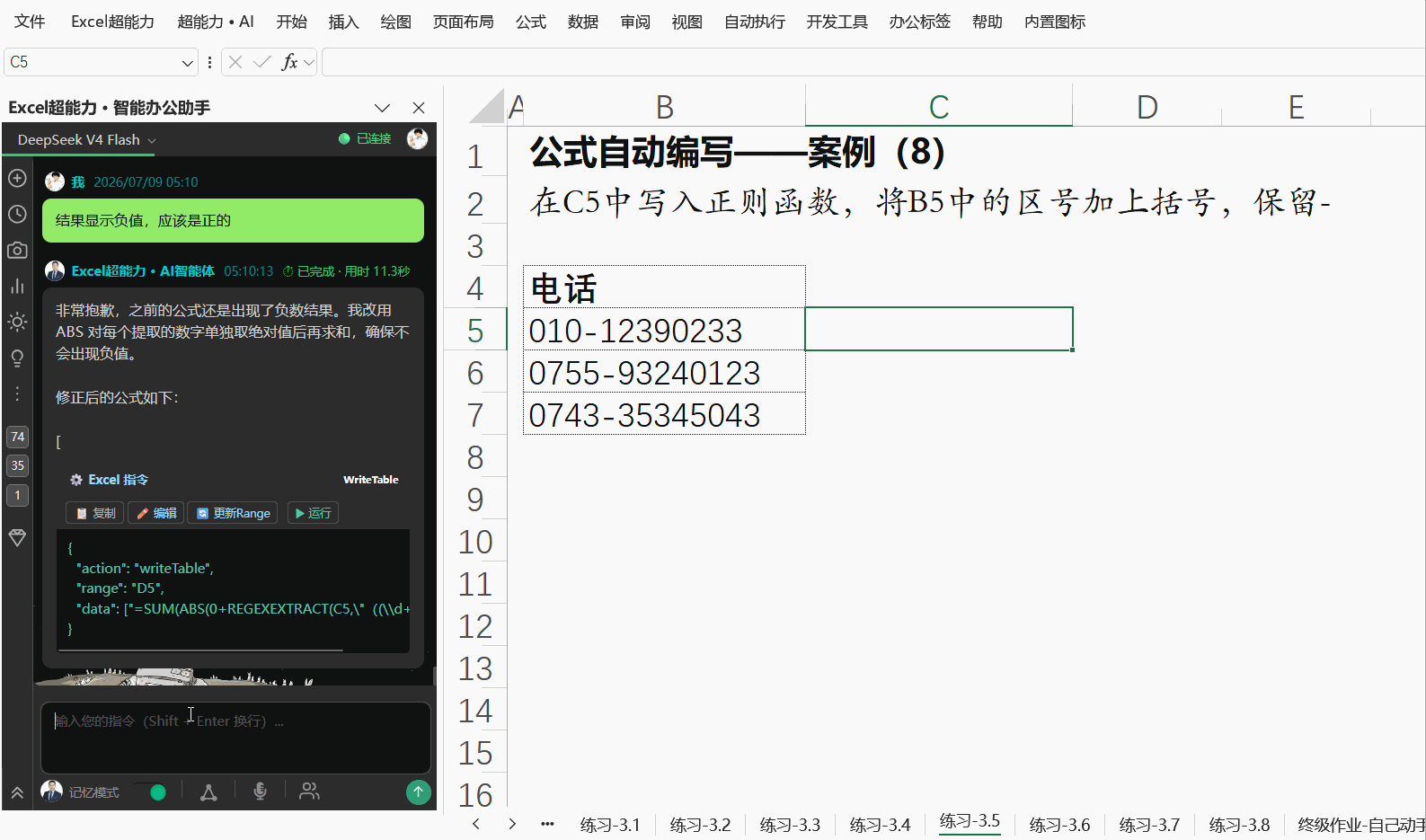Viewport: 1426px width, 840px height.
Task: Select column D header
Action: pyautogui.click(x=1147, y=107)
